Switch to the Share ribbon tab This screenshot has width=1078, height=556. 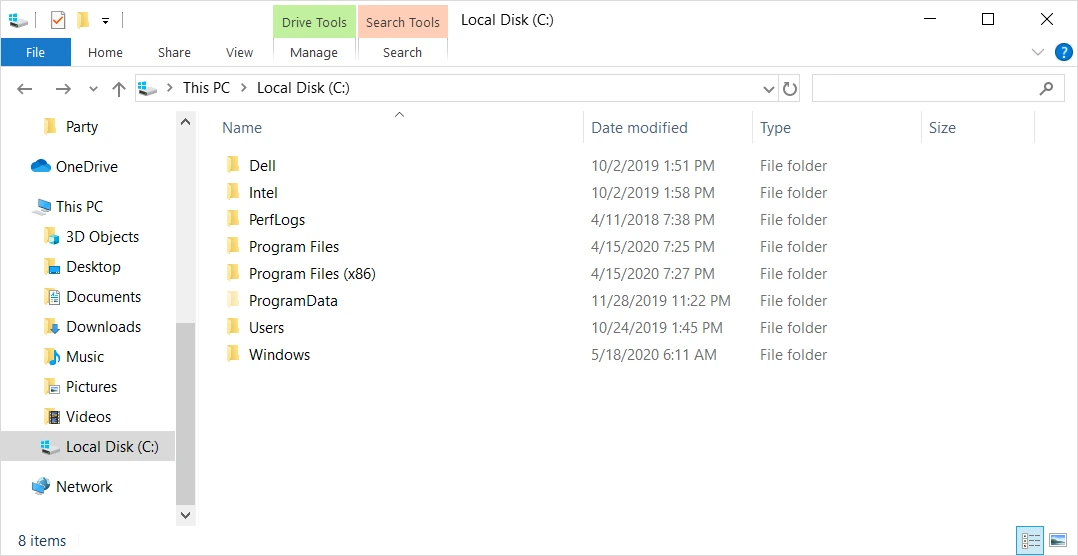(x=174, y=52)
